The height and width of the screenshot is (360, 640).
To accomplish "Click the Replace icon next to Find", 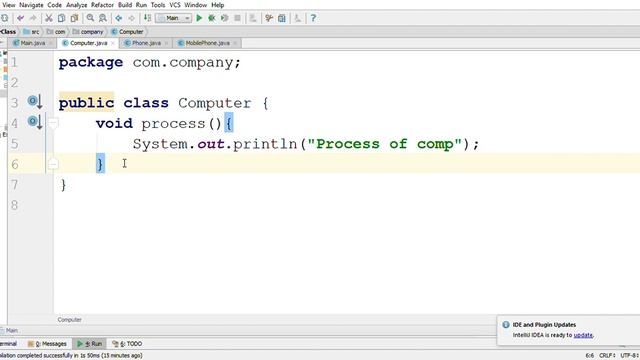I will pyautogui.click(x=103, y=18).
